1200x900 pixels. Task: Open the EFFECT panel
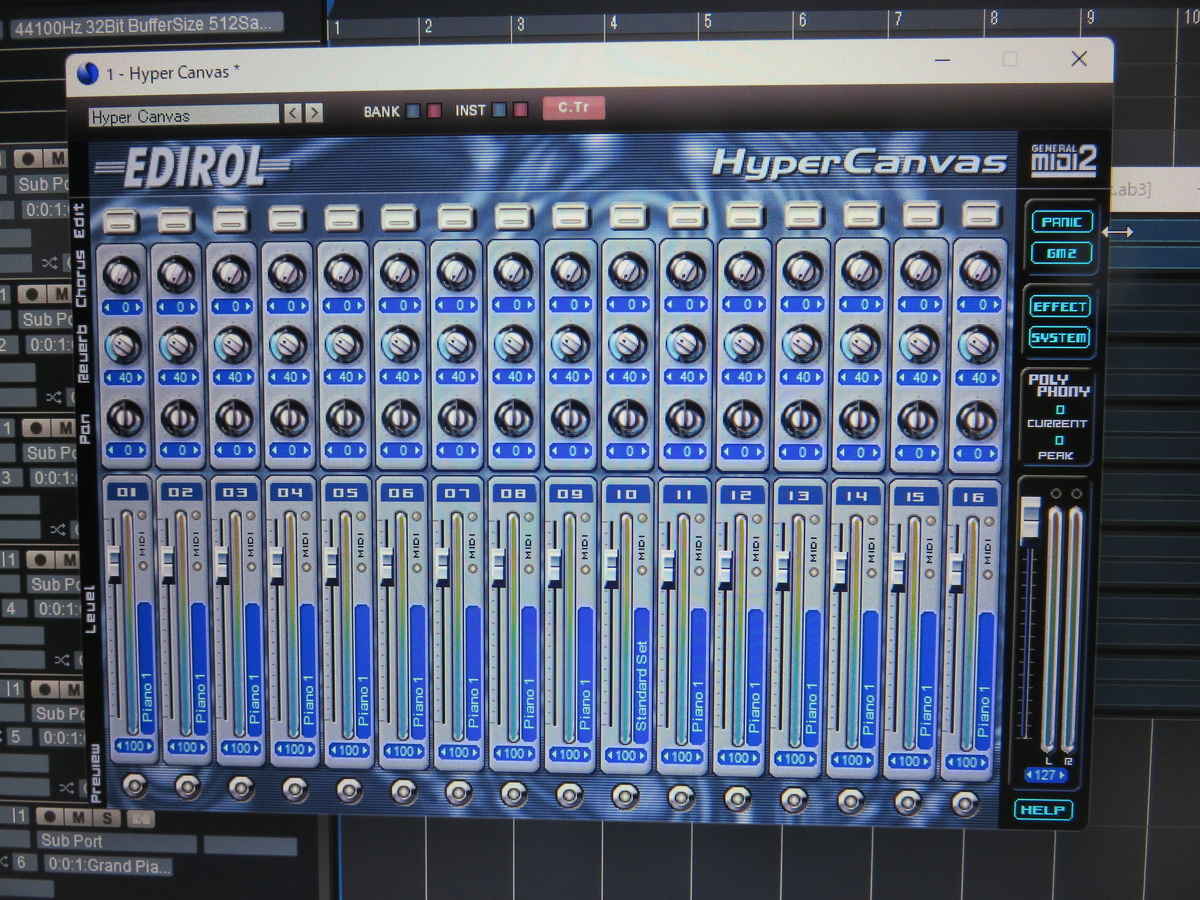coord(1059,307)
